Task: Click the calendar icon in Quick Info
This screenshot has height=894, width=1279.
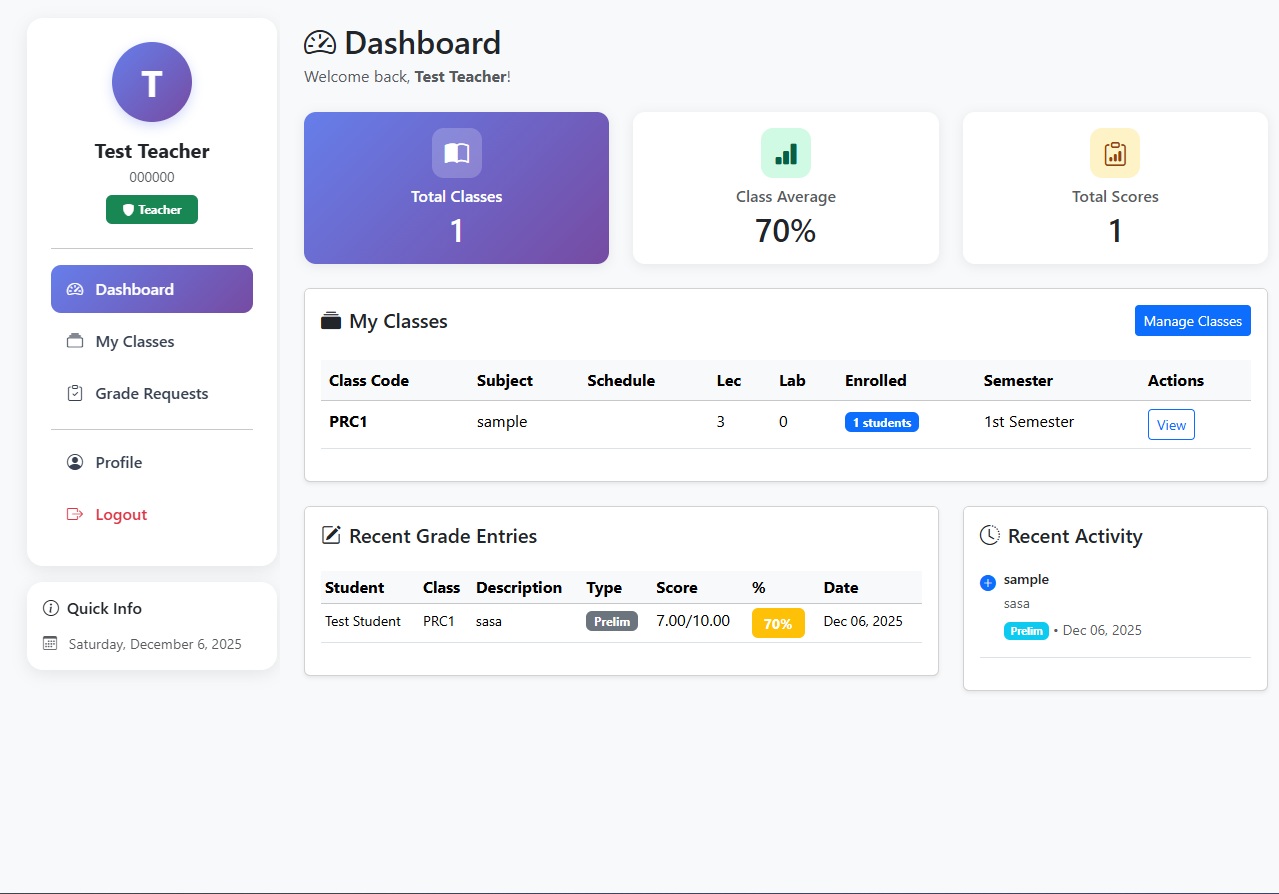Action: tap(50, 644)
